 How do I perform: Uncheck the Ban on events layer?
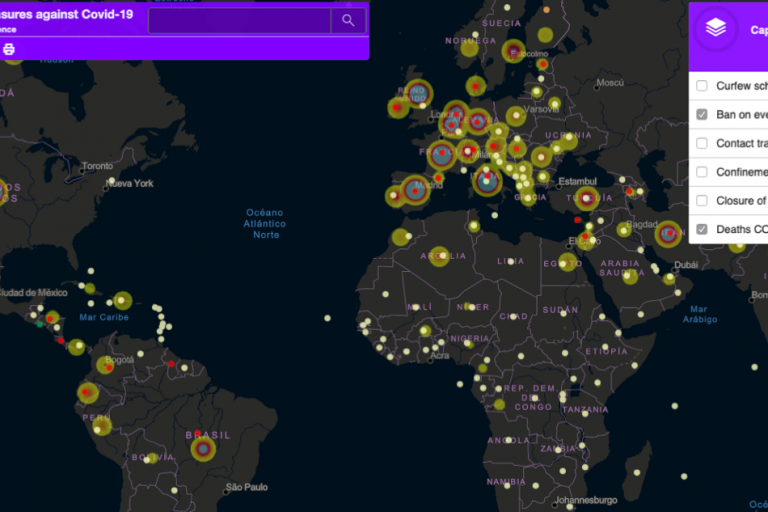702,115
